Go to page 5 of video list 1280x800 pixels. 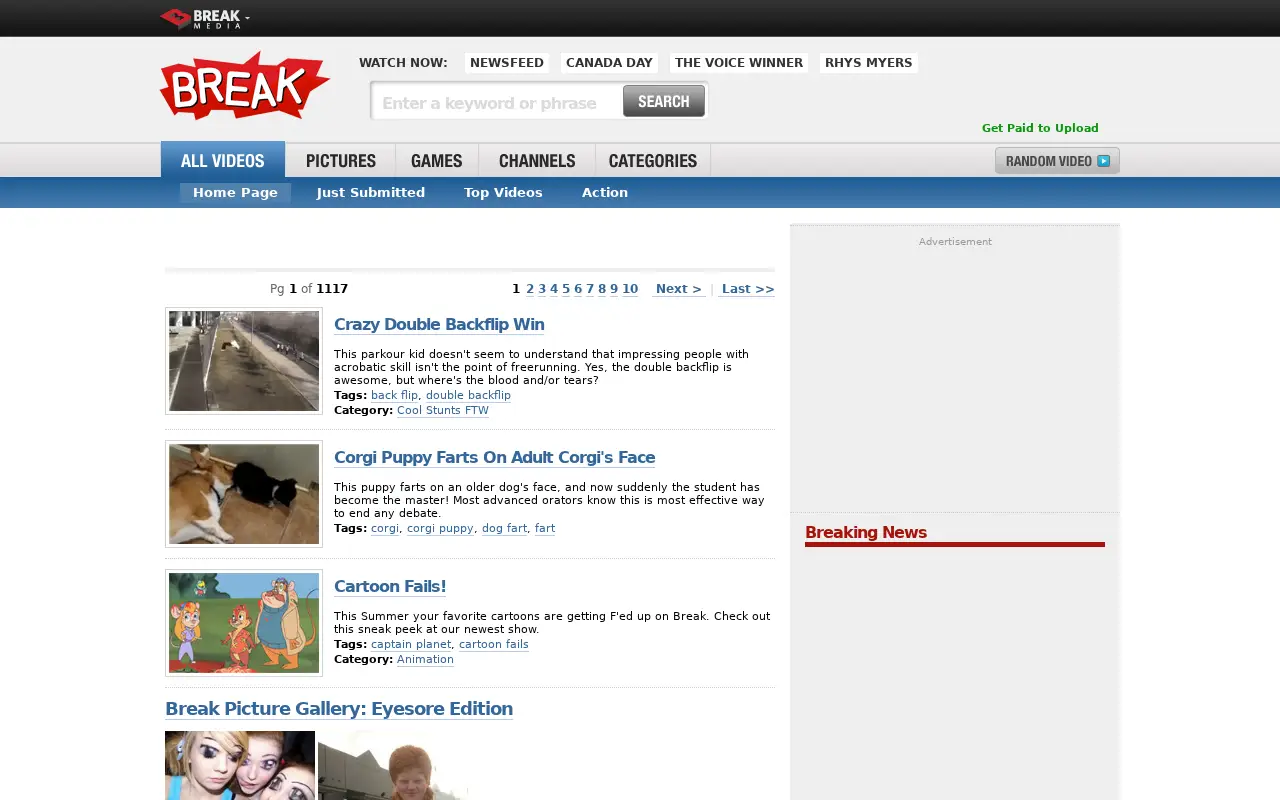[x=566, y=289]
